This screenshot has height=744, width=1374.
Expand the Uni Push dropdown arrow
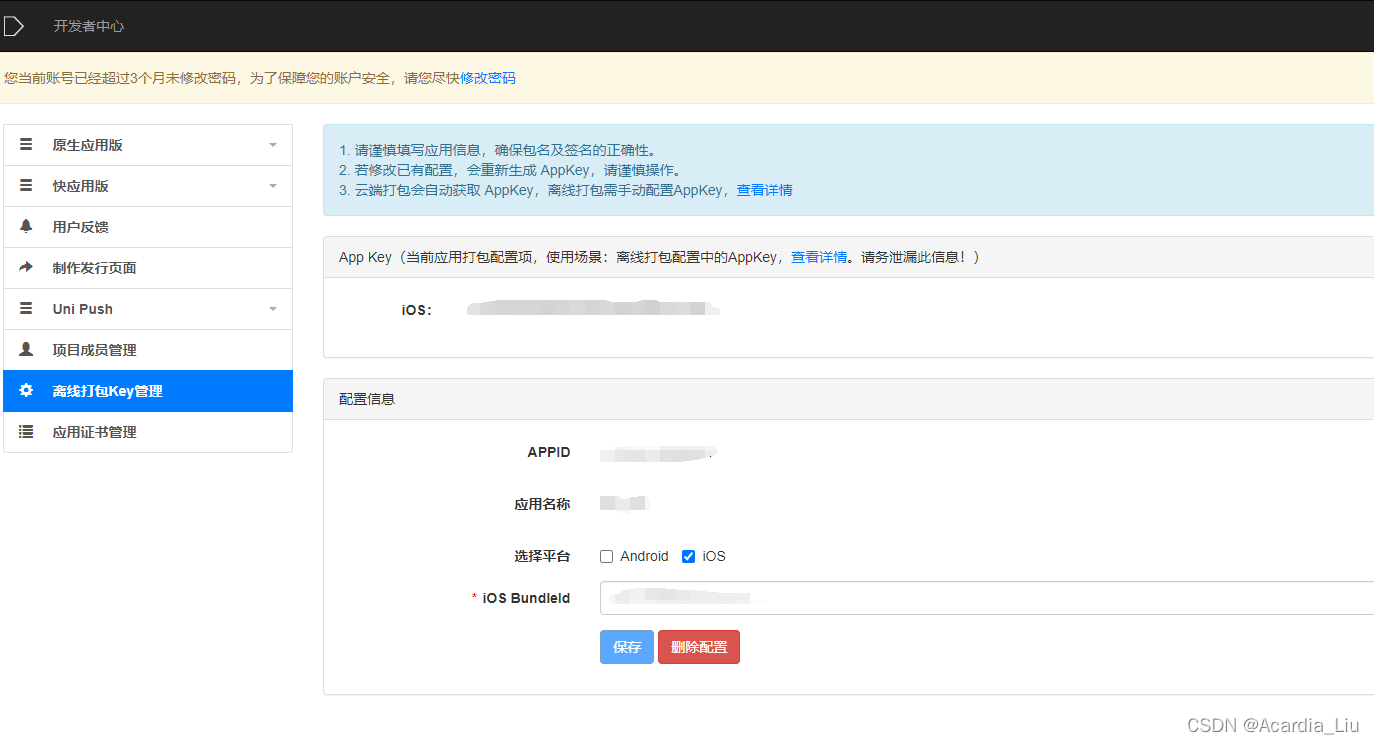coord(273,309)
